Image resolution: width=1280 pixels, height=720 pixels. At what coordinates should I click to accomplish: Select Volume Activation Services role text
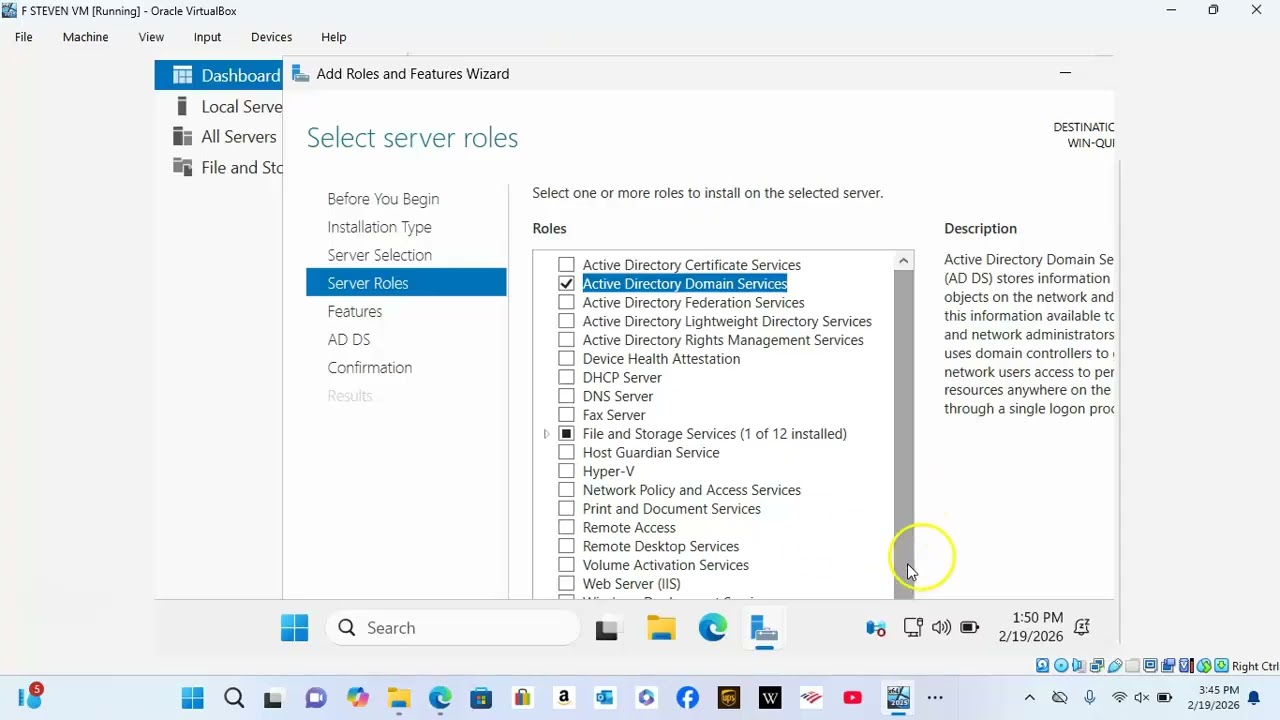[665, 565]
